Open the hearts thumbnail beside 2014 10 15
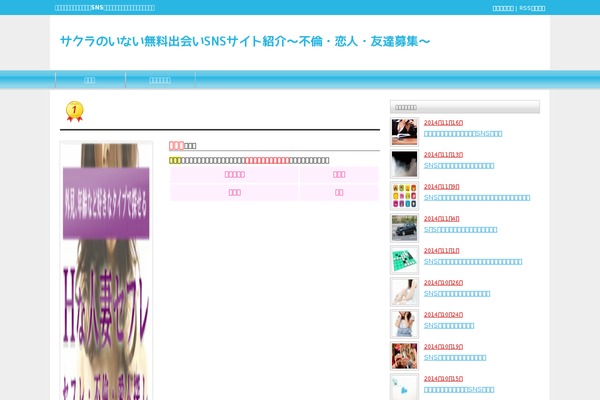 (404, 387)
